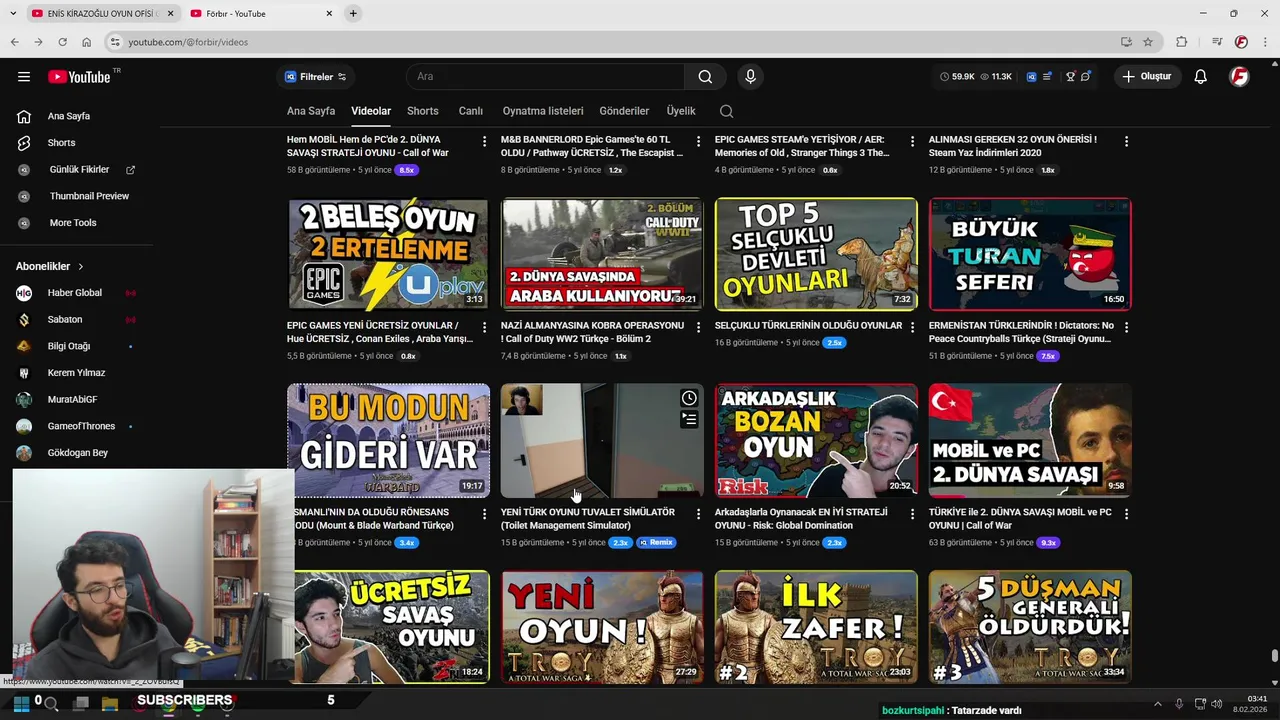Add Tuvalet Simülatör video to Watch Later
The height and width of the screenshot is (720, 1280).
pos(689,398)
